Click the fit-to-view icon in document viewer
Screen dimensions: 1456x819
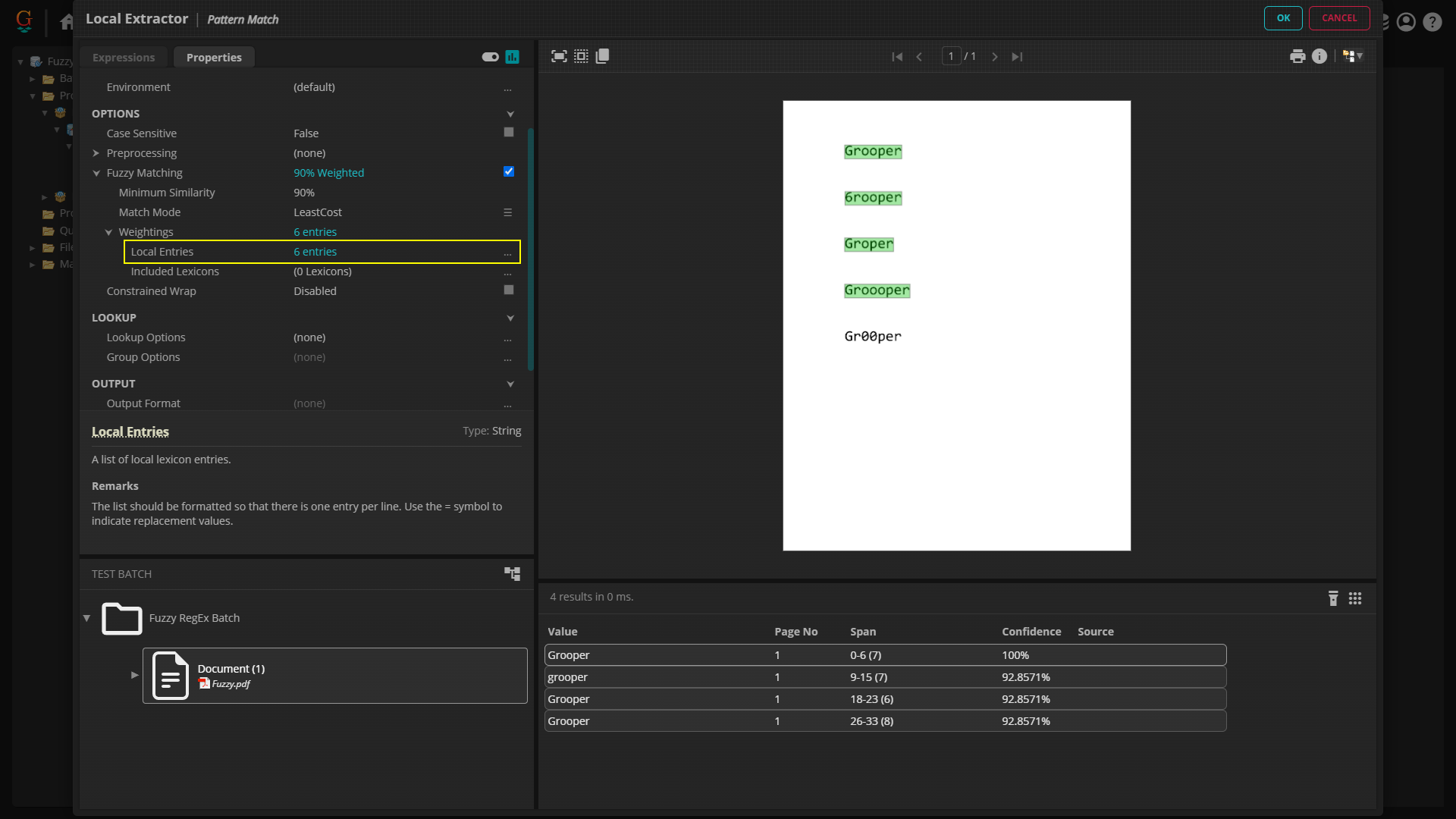coord(559,56)
